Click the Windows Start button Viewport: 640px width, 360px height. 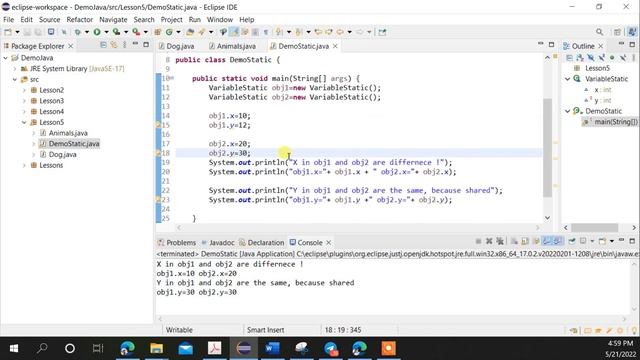(13, 348)
